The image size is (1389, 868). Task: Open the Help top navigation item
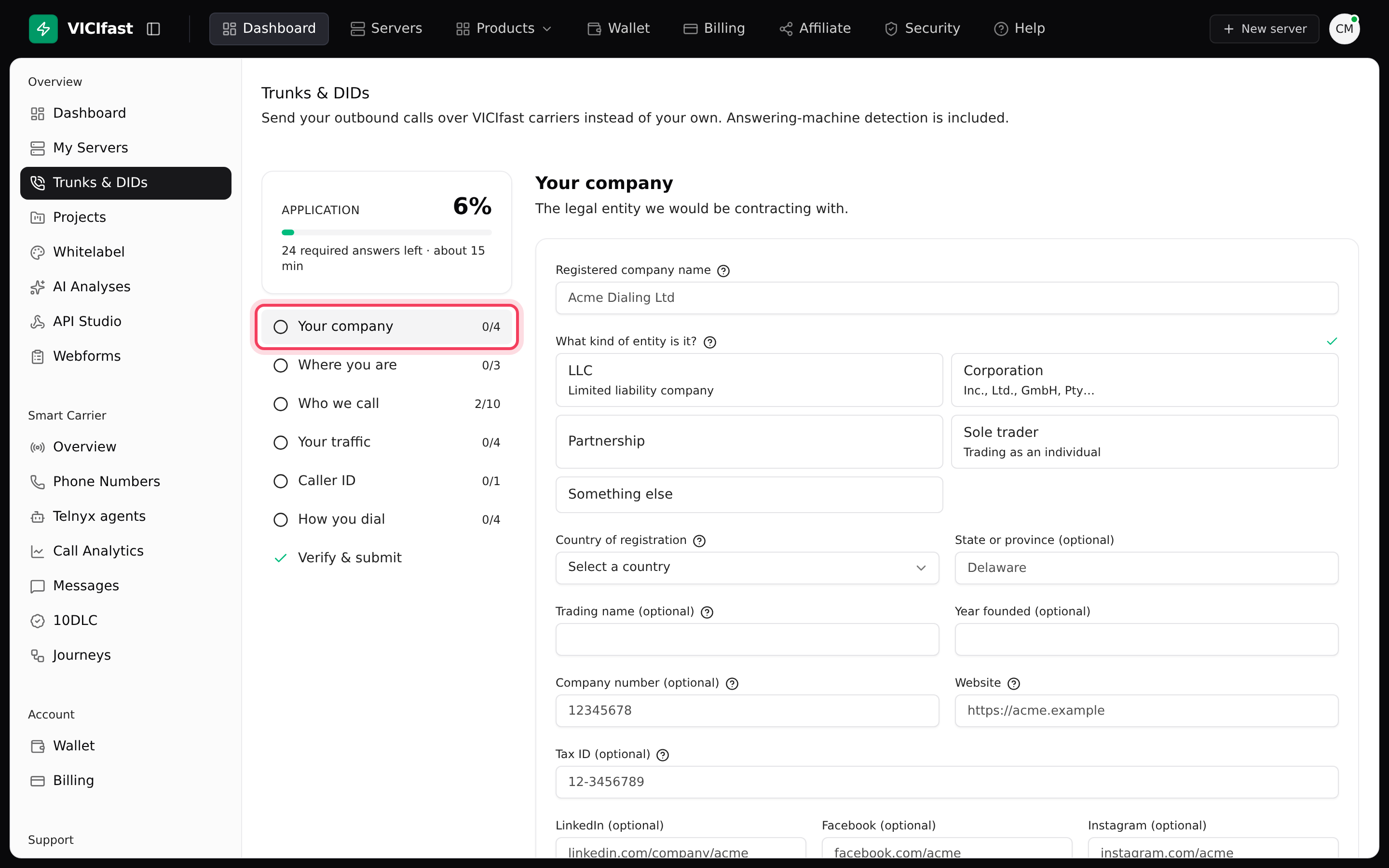pyautogui.click(x=1020, y=29)
